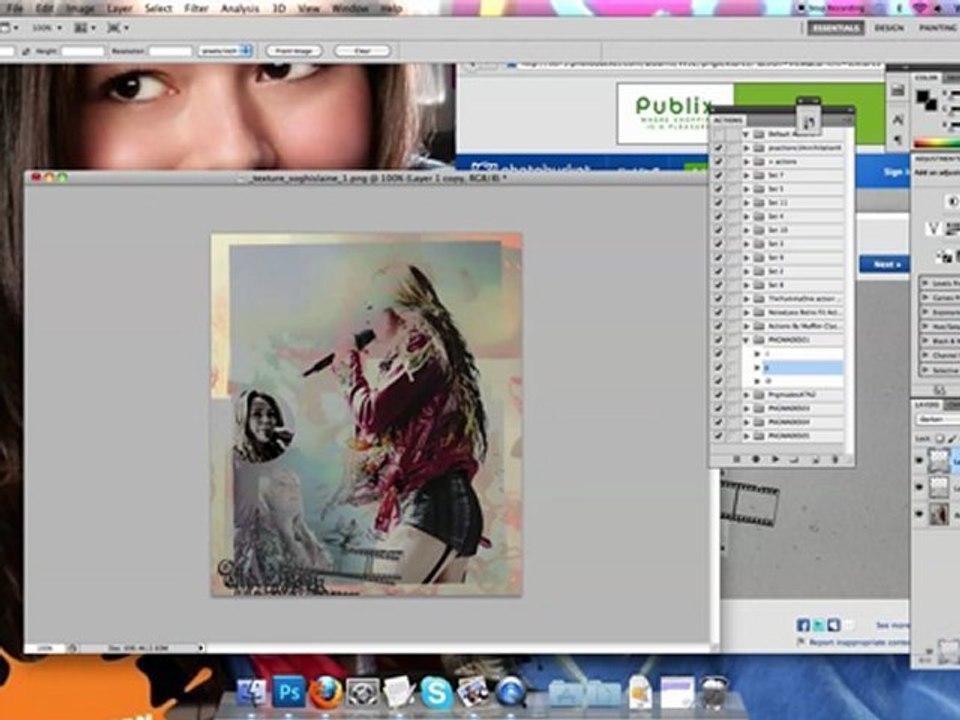Expand Actions By Muffin set

(746, 326)
